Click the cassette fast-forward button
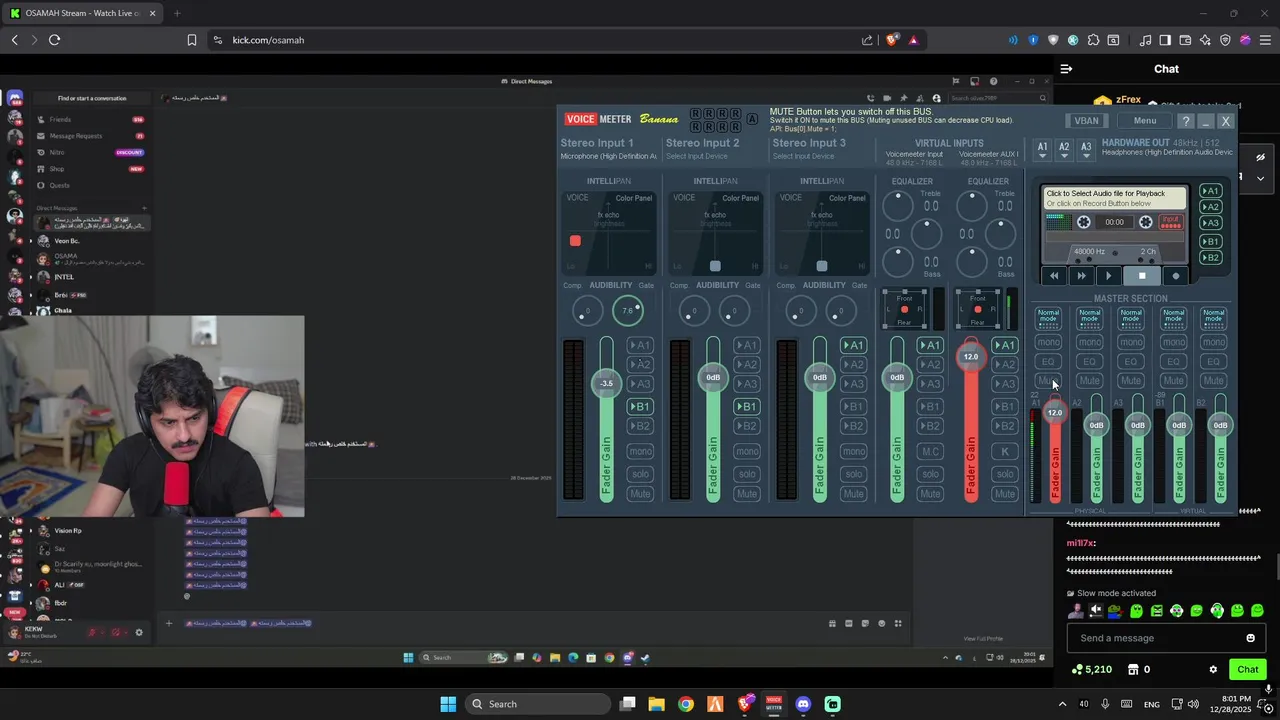 [1081, 276]
